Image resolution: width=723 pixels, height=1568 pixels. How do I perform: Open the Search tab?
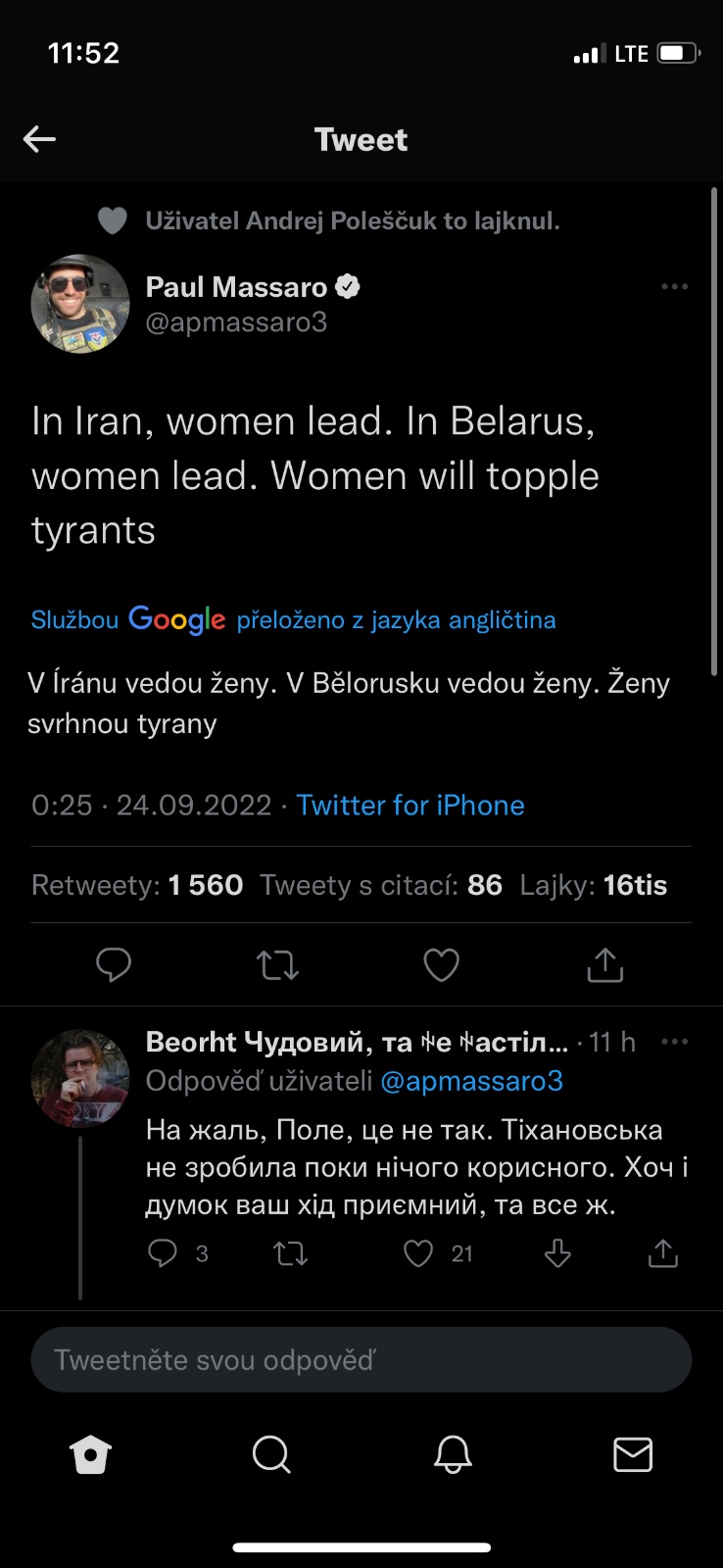[x=271, y=1455]
